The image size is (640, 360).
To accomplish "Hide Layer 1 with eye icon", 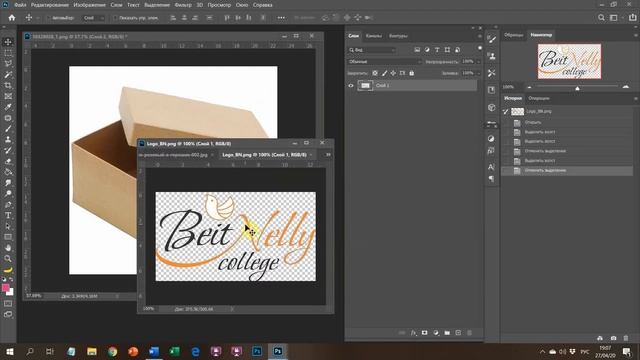I will (351, 86).
